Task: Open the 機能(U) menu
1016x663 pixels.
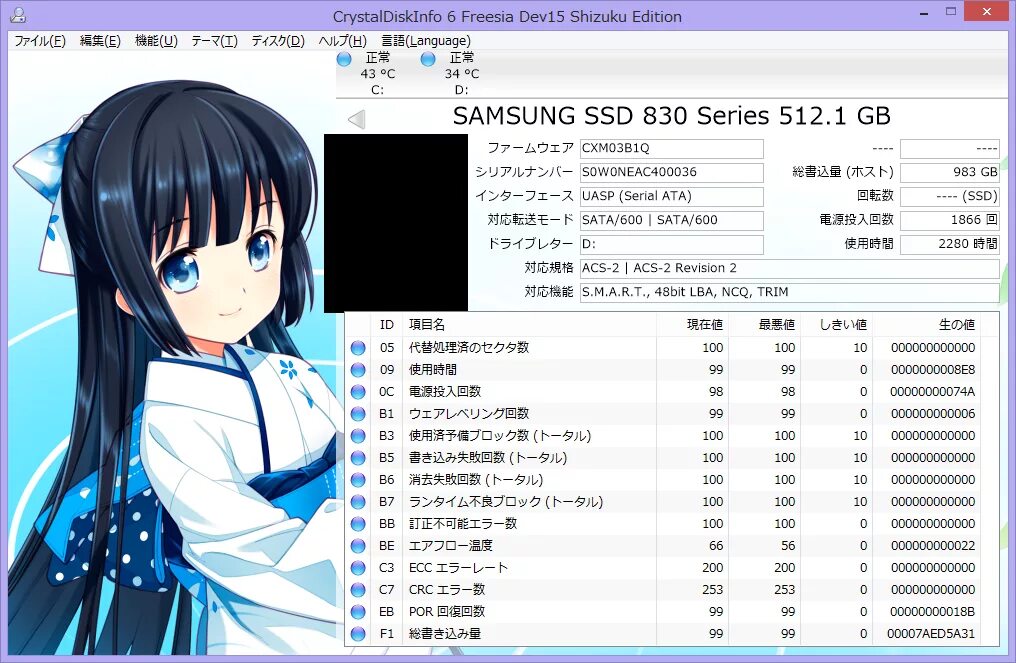Action: 156,41
